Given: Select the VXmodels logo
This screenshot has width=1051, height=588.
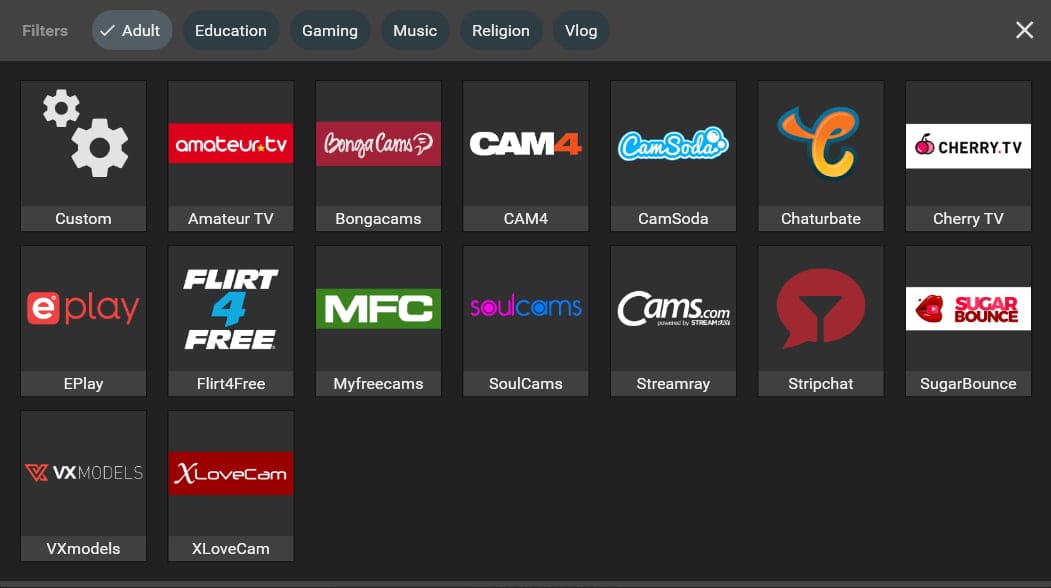Looking at the screenshot, I should pos(83,473).
